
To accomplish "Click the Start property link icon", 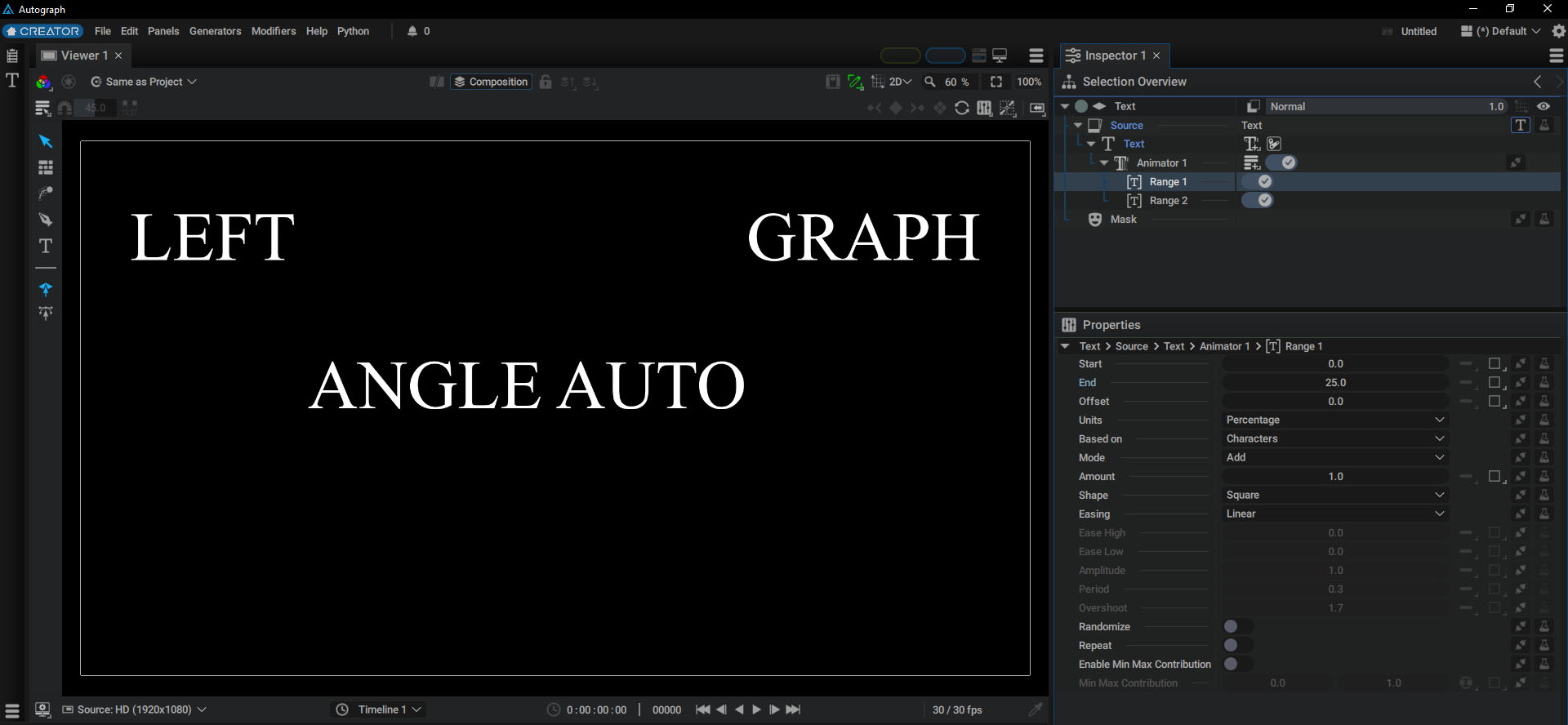I will coord(1521,363).
